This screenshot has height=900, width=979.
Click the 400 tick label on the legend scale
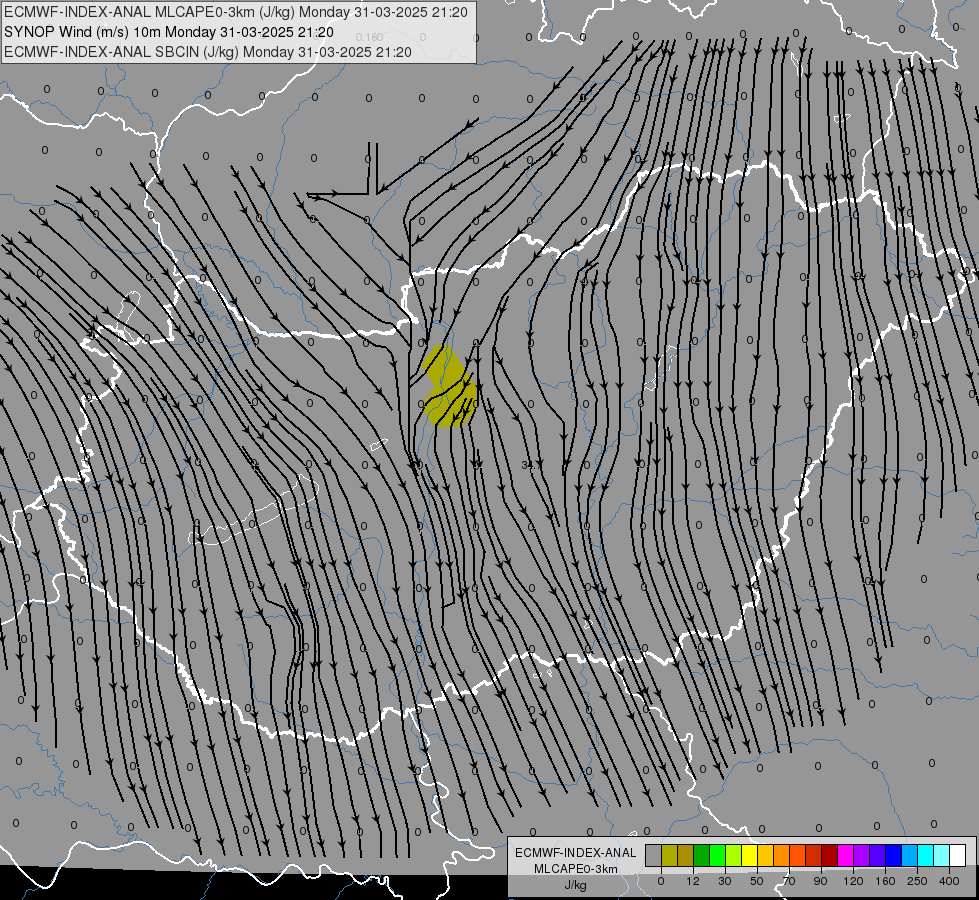[x=950, y=881]
